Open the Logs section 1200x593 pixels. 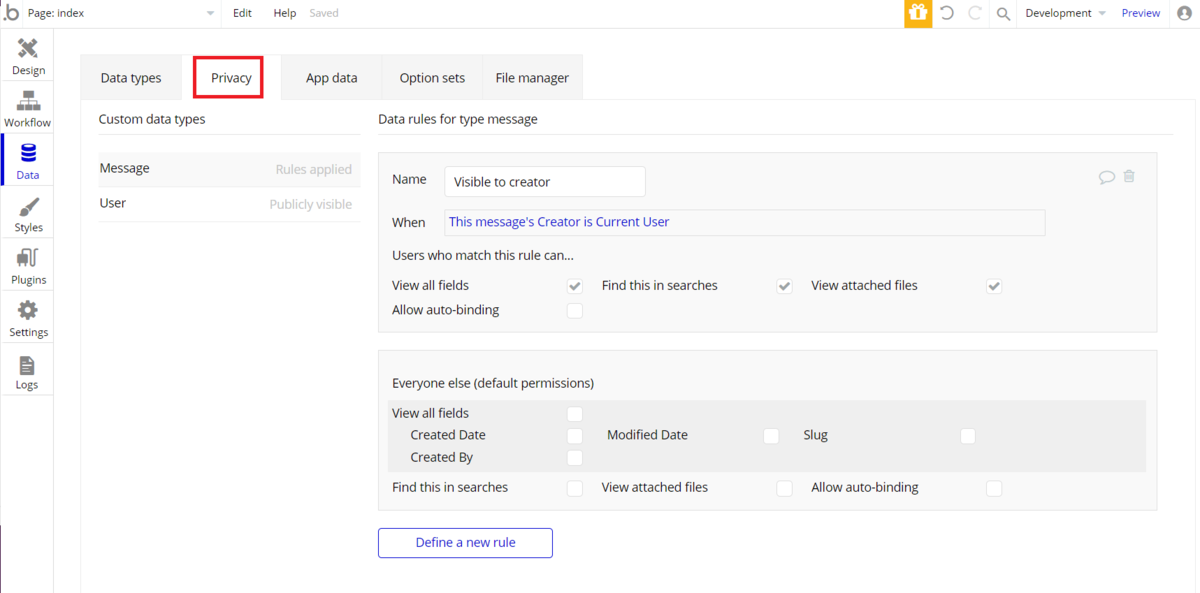(28, 371)
